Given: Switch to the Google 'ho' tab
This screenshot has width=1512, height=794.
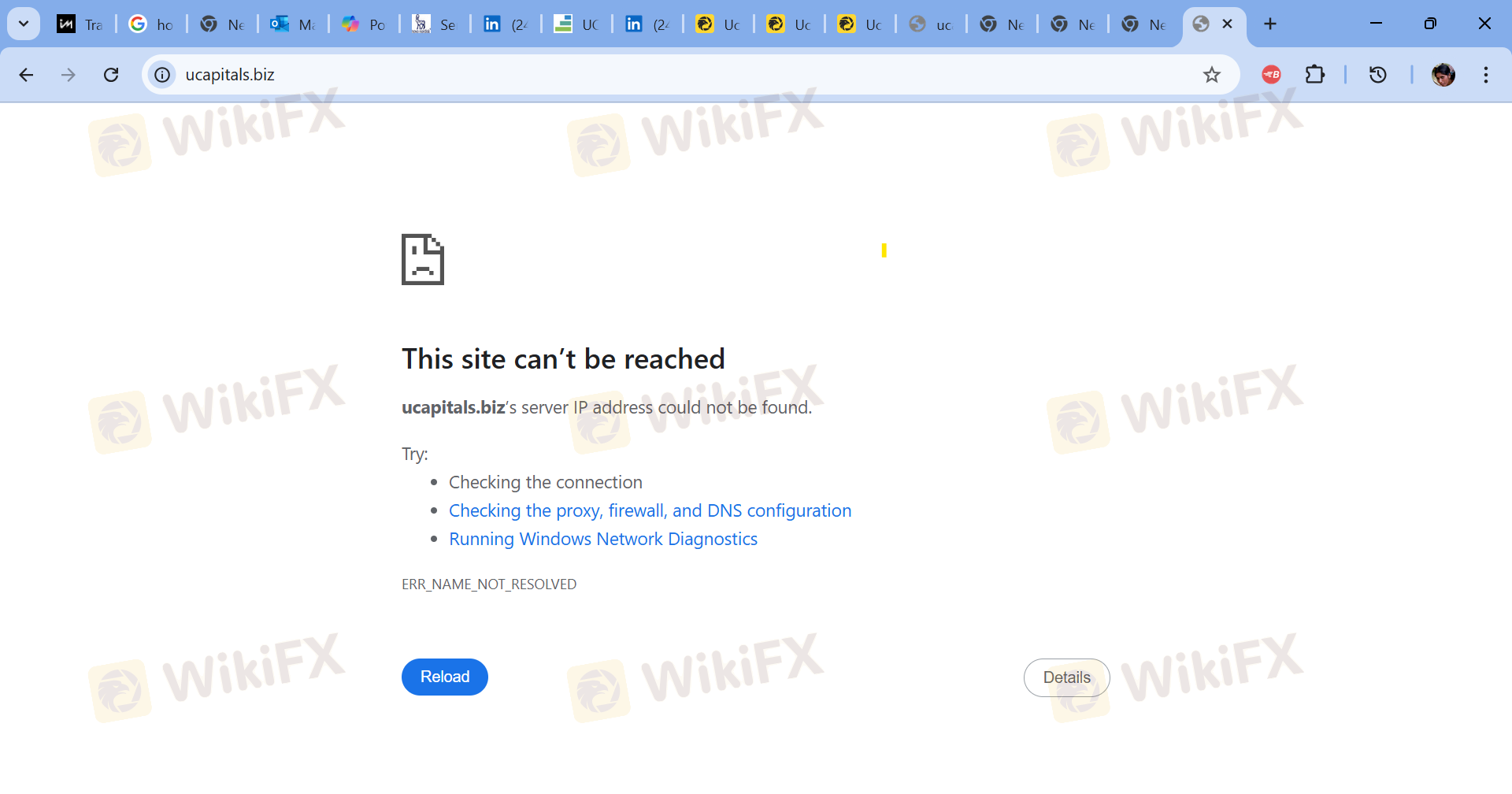Looking at the screenshot, I should (151, 24).
